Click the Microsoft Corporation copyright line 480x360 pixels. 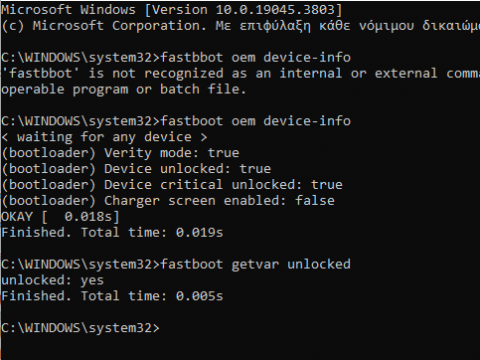240,26
